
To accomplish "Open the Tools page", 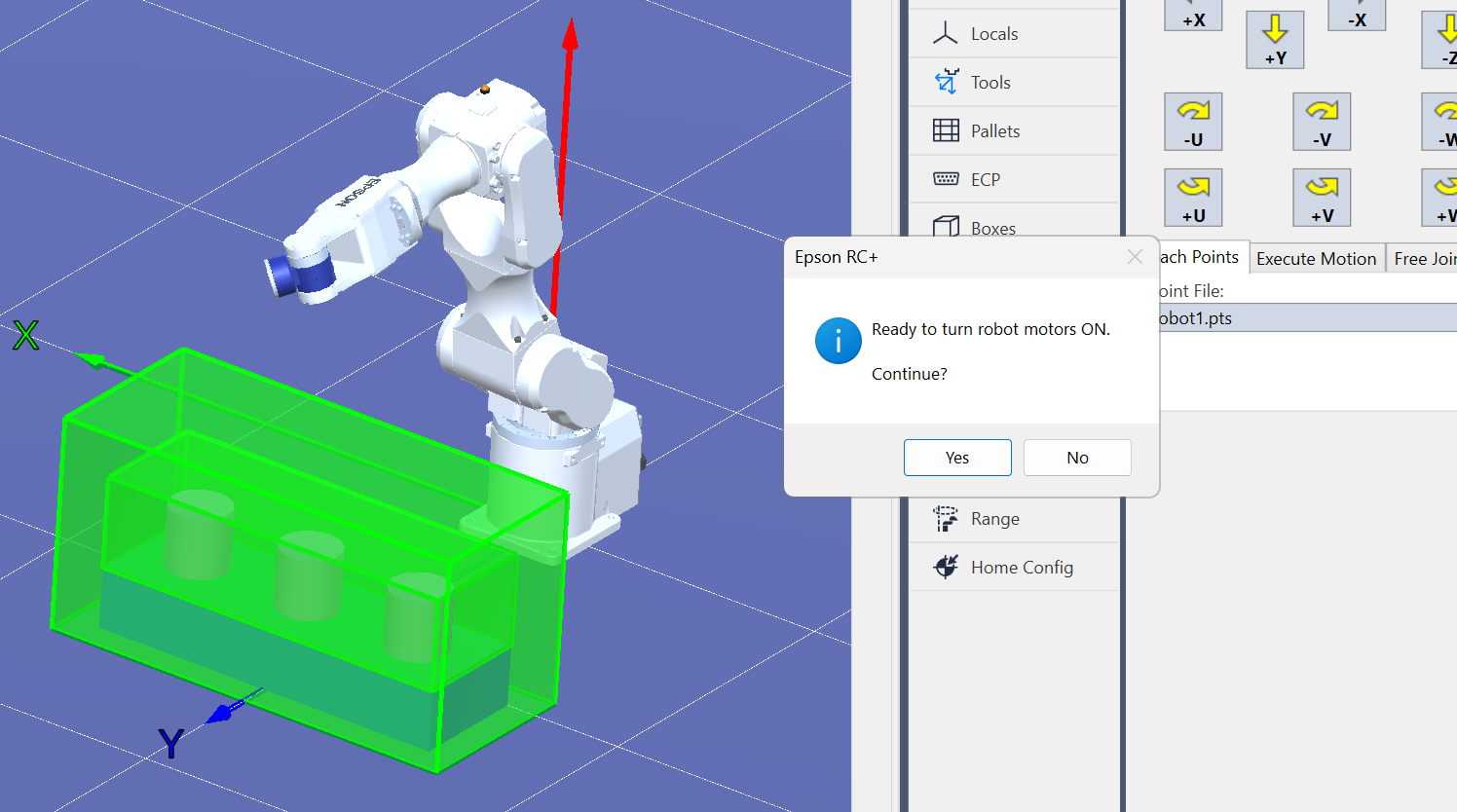I will click(1014, 83).
